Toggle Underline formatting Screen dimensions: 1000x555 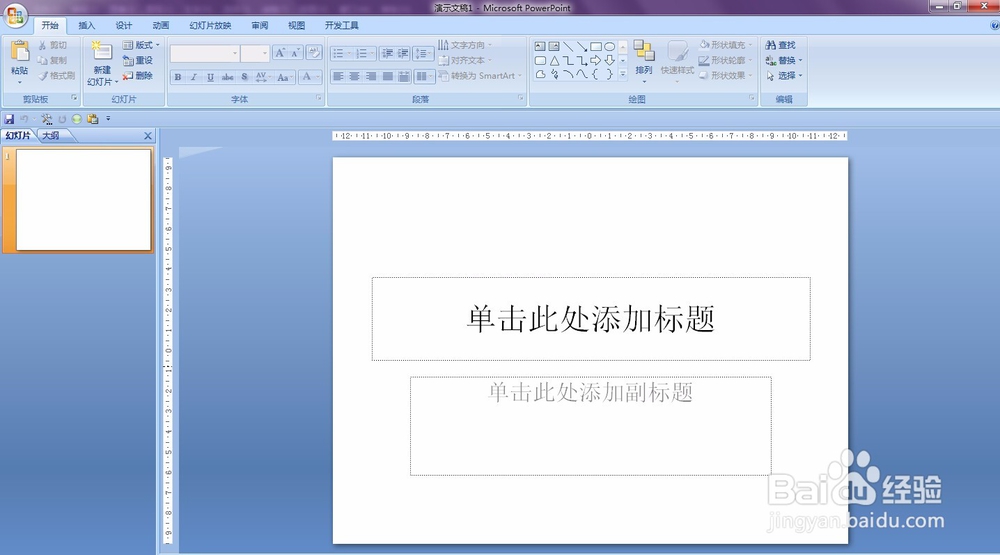(x=210, y=77)
